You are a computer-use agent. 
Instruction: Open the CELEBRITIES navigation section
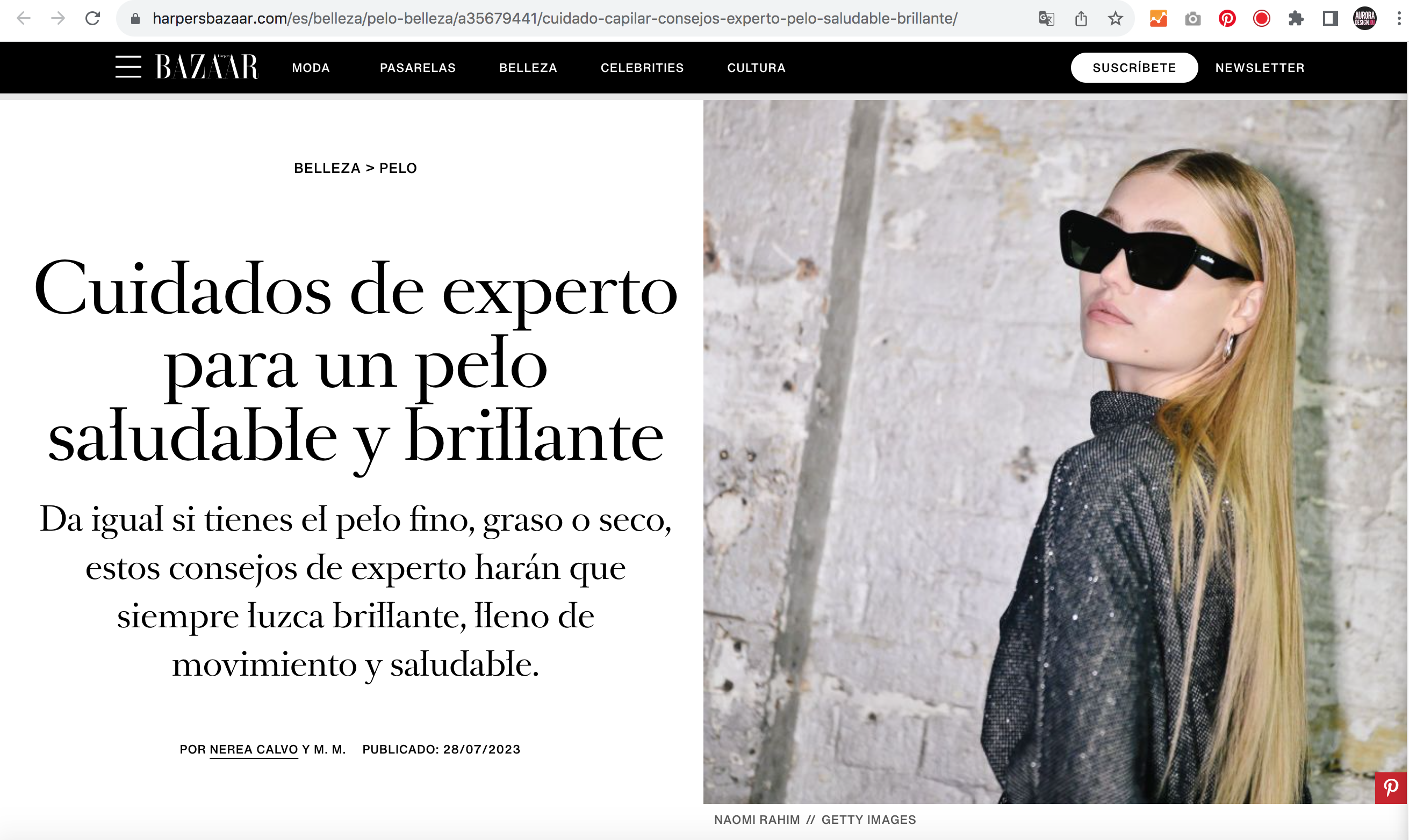[642, 68]
